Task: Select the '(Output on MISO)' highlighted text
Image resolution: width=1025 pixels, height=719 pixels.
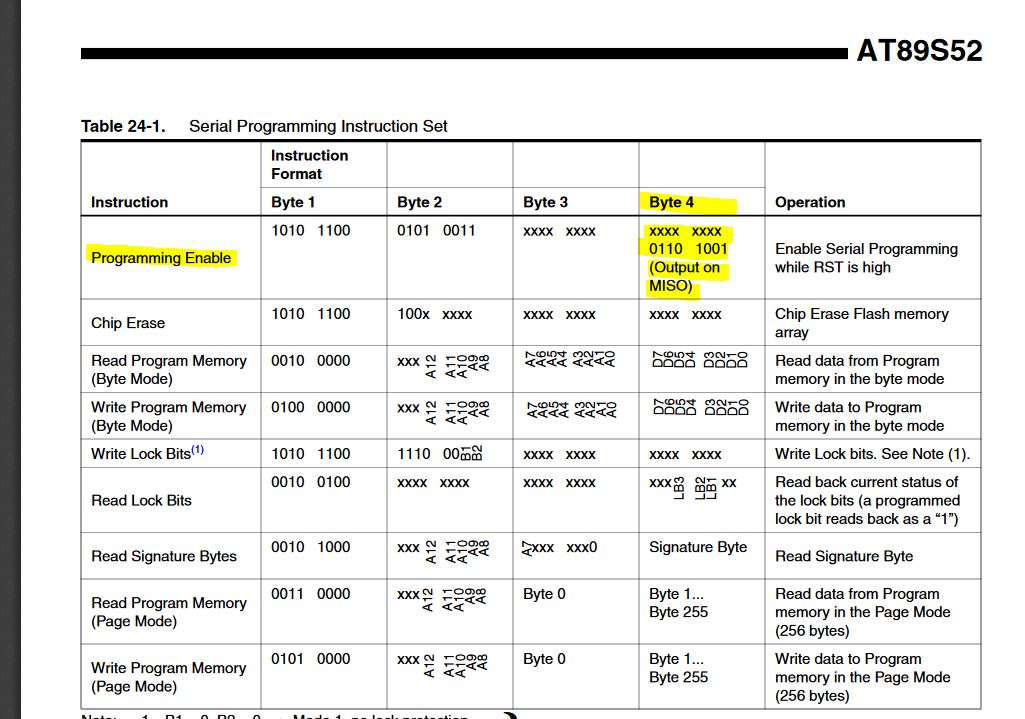Action: (684, 276)
